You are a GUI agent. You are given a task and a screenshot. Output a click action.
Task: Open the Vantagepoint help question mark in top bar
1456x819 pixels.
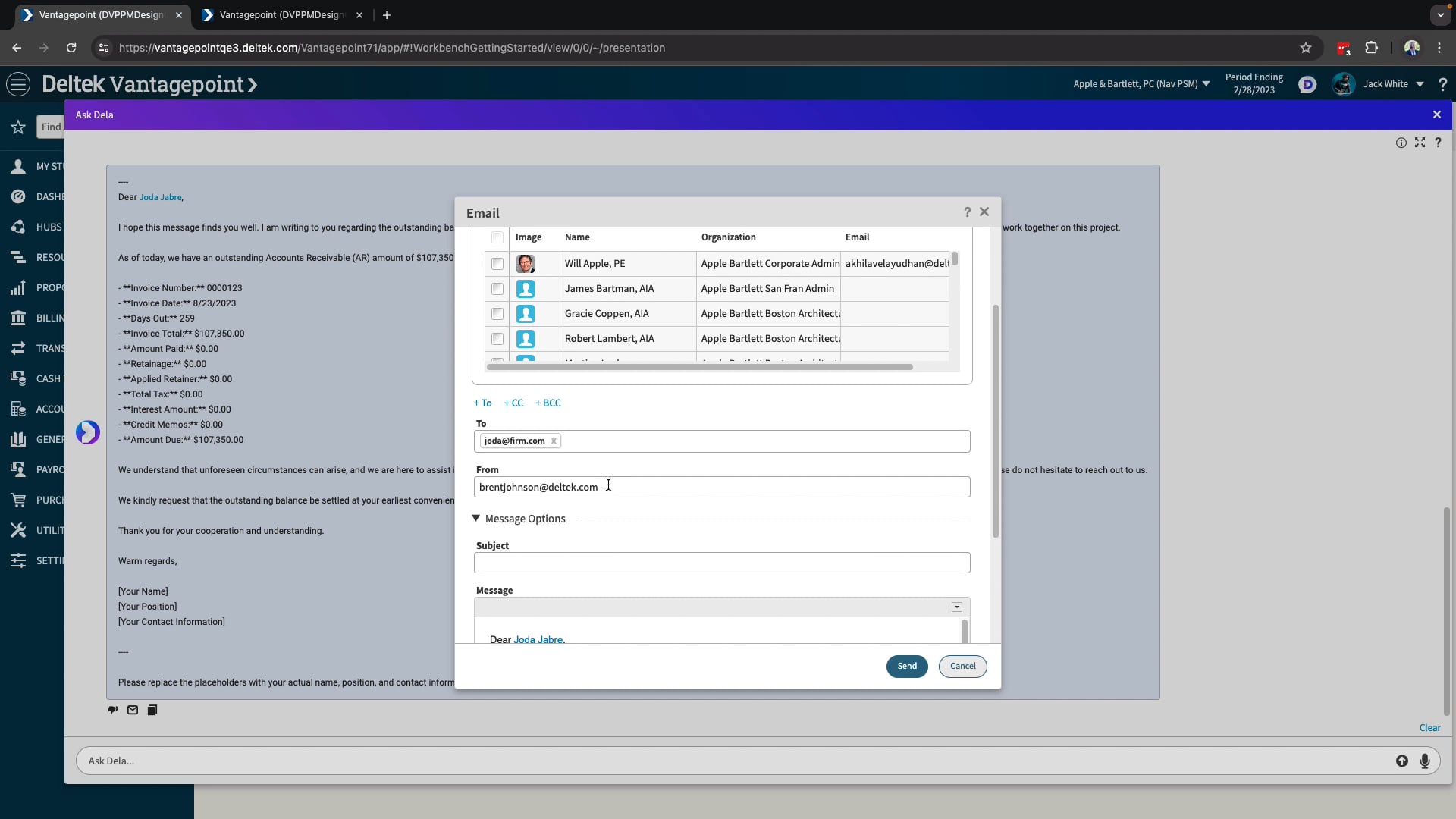[1442, 84]
